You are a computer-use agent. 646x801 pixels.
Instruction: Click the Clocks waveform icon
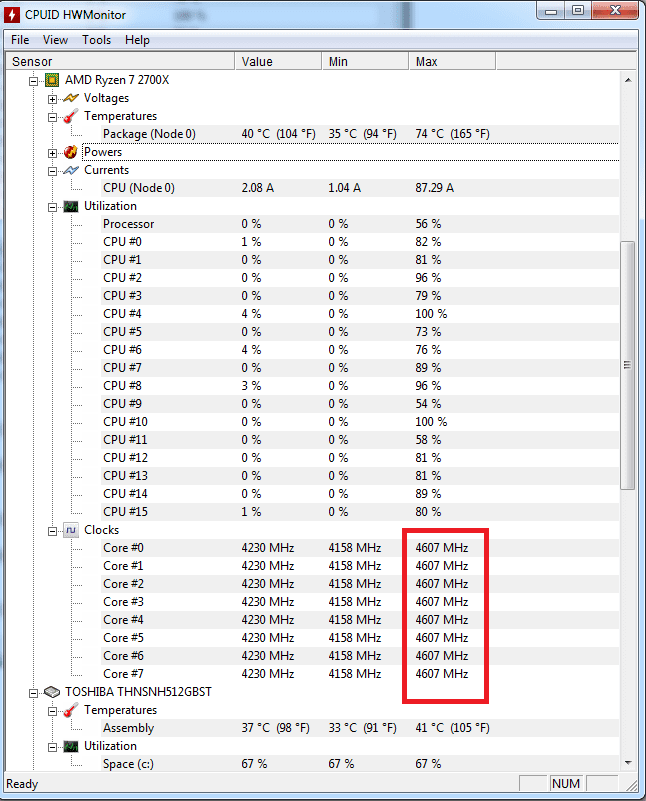tap(70, 530)
